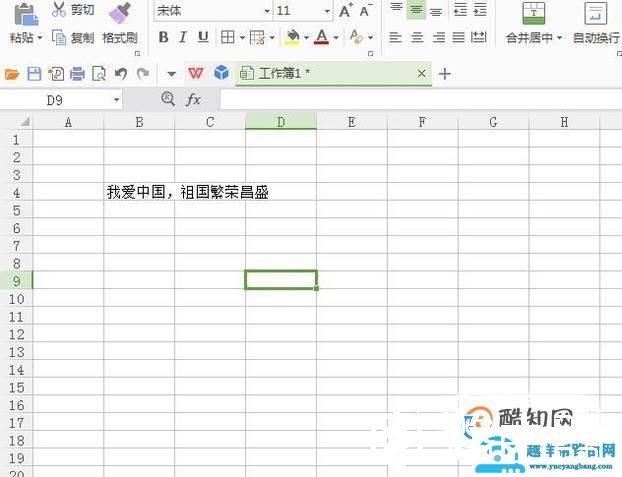Viewport: 622px width, 477px height.
Task: Select row 15 header
Action: (x=16, y=387)
